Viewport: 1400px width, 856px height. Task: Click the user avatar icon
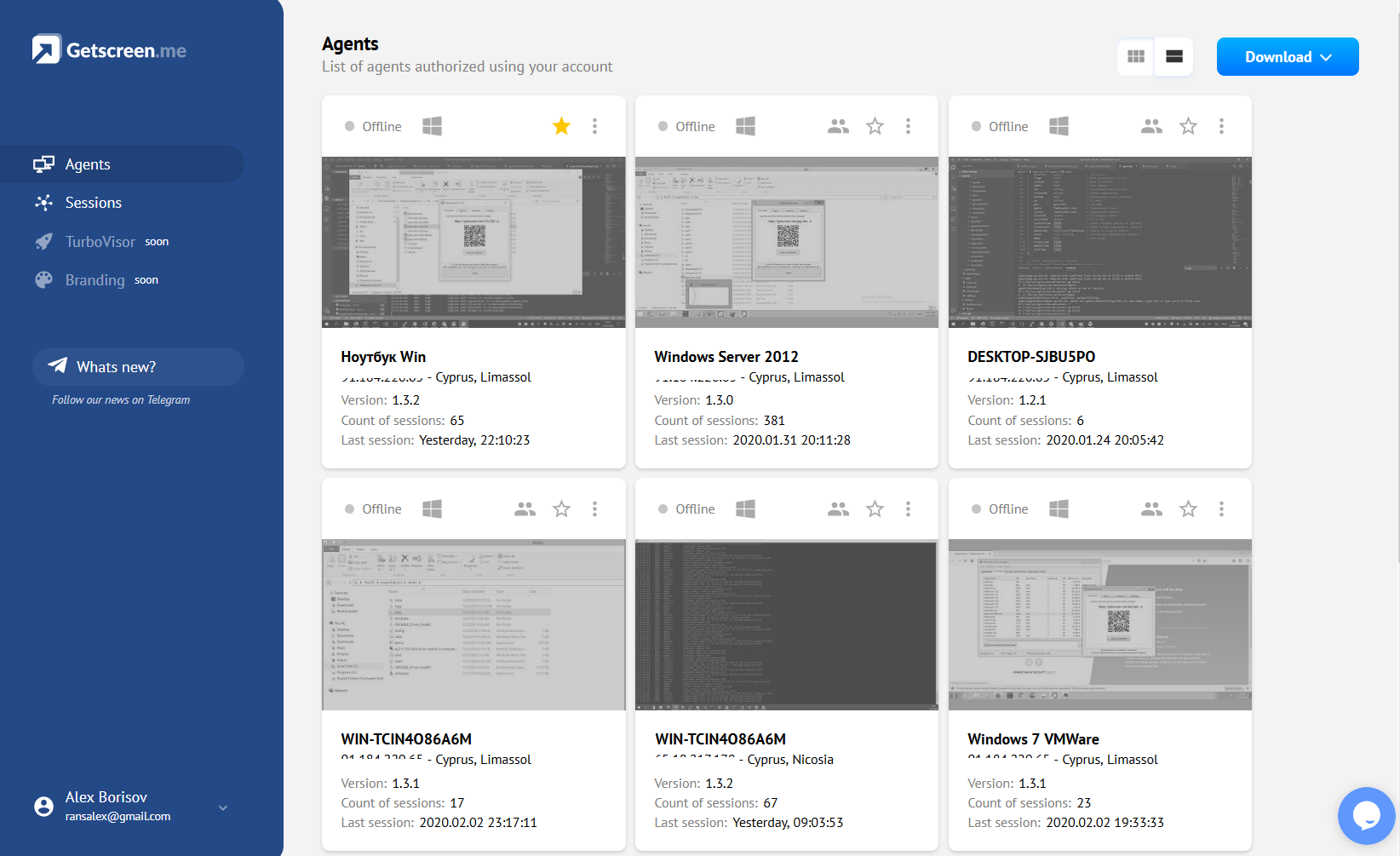pos(43,807)
